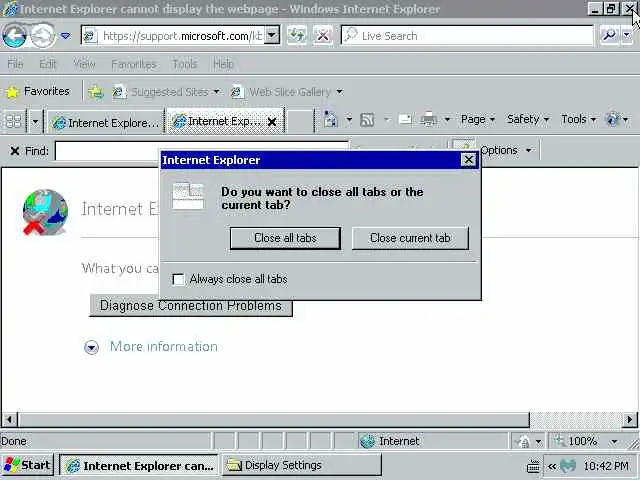
Task: Open the Find bar Options dropdown
Action: pos(506,150)
